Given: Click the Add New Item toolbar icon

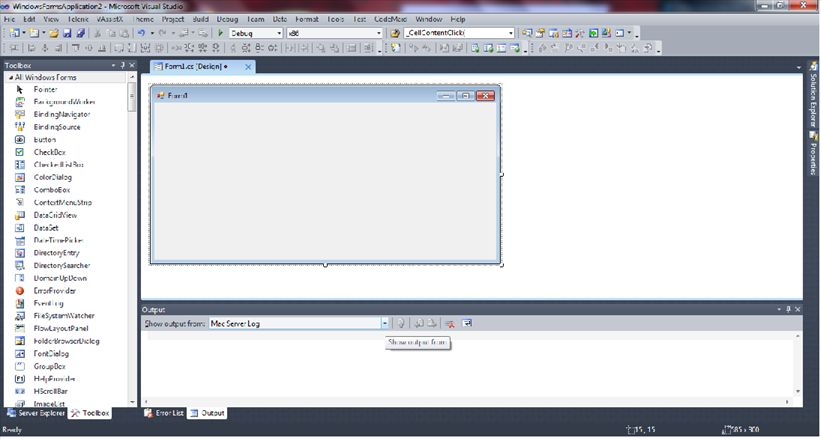Looking at the screenshot, I should point(34,33).
